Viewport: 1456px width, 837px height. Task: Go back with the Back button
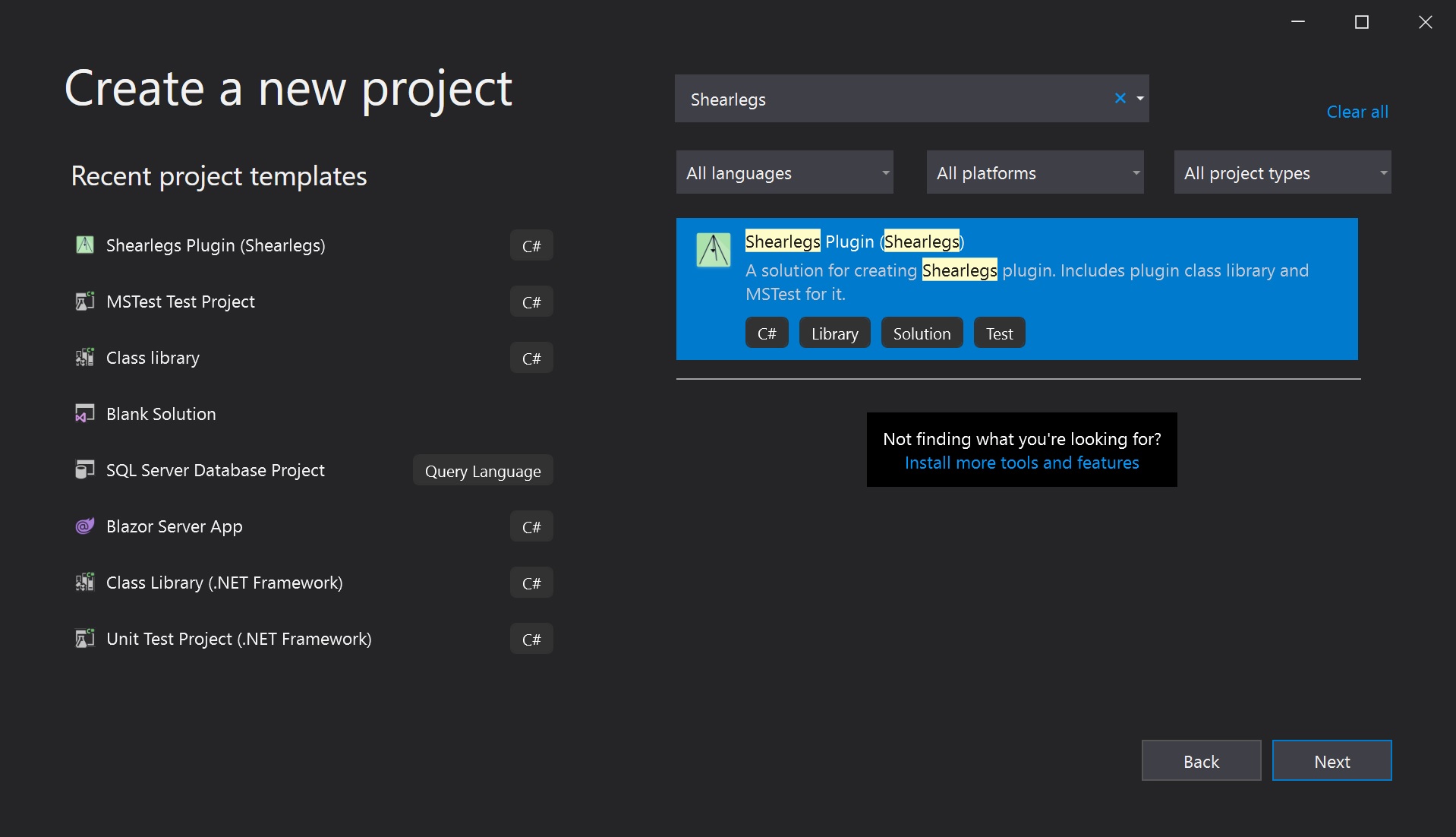(1201, 760)
